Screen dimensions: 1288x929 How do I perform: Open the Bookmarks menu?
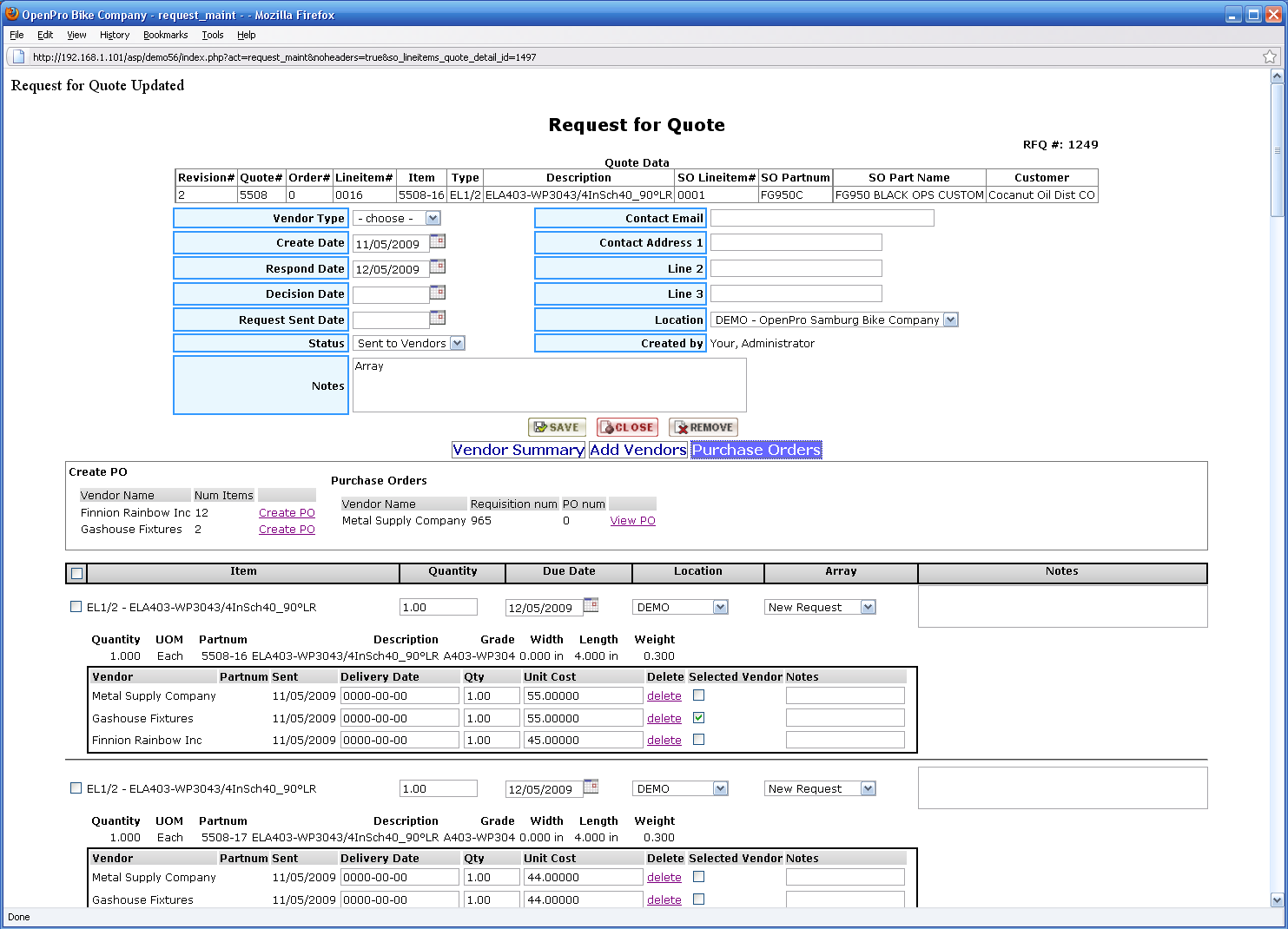(x=165, y=35)
